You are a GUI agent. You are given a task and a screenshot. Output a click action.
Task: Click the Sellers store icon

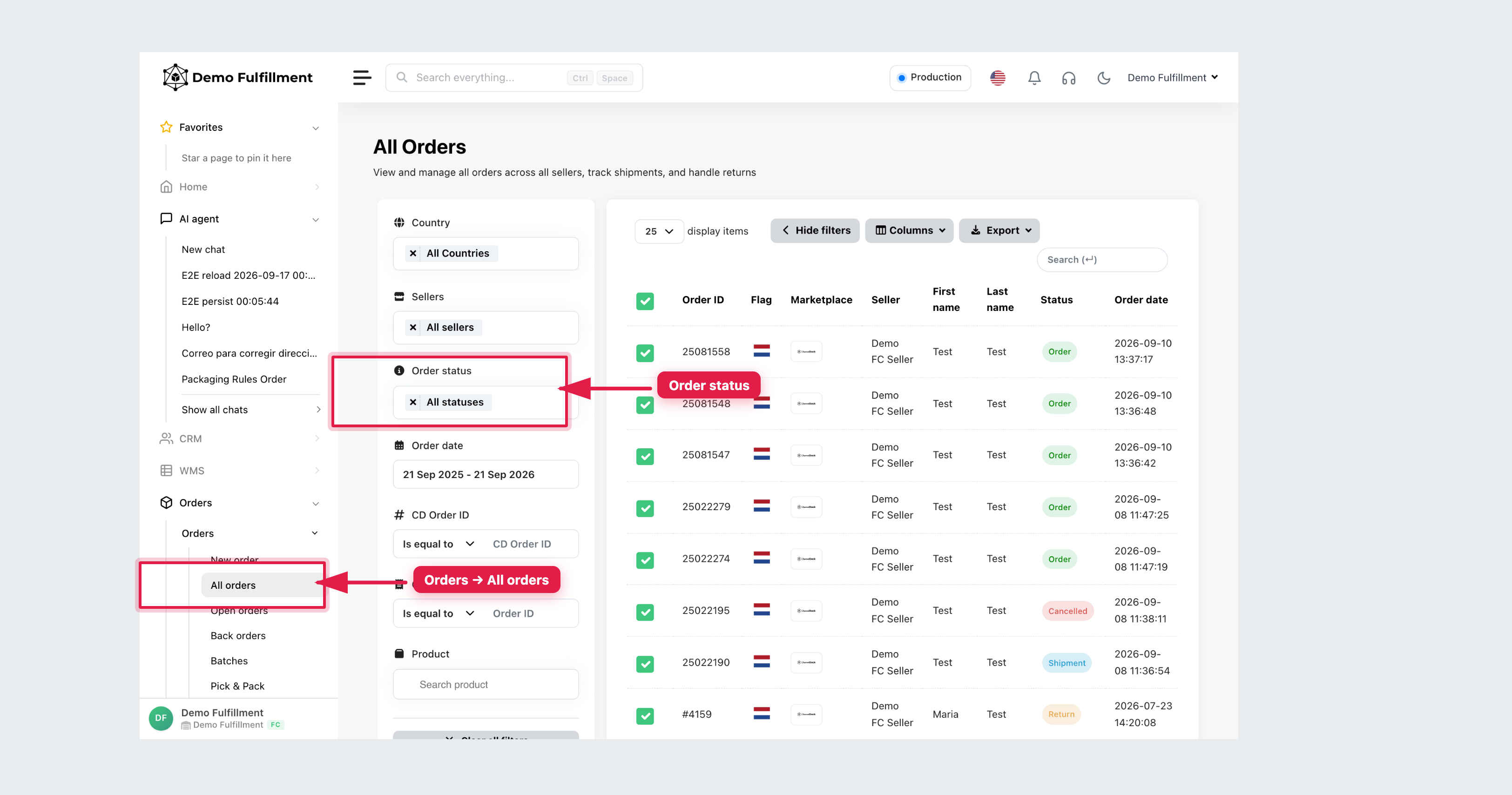399,296
